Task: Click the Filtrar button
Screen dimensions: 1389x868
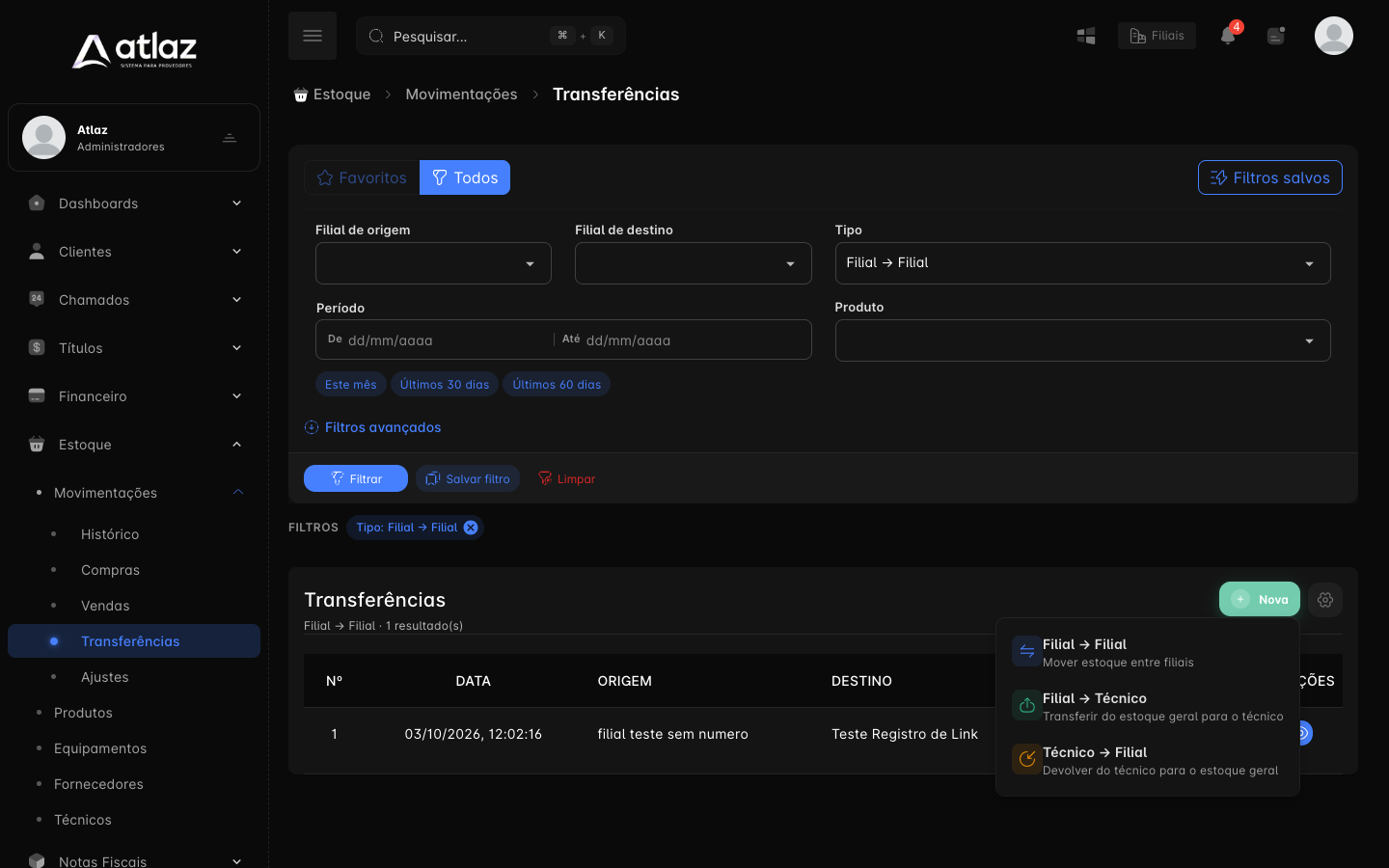Action: pyautogui.click(x=356, y=478)
